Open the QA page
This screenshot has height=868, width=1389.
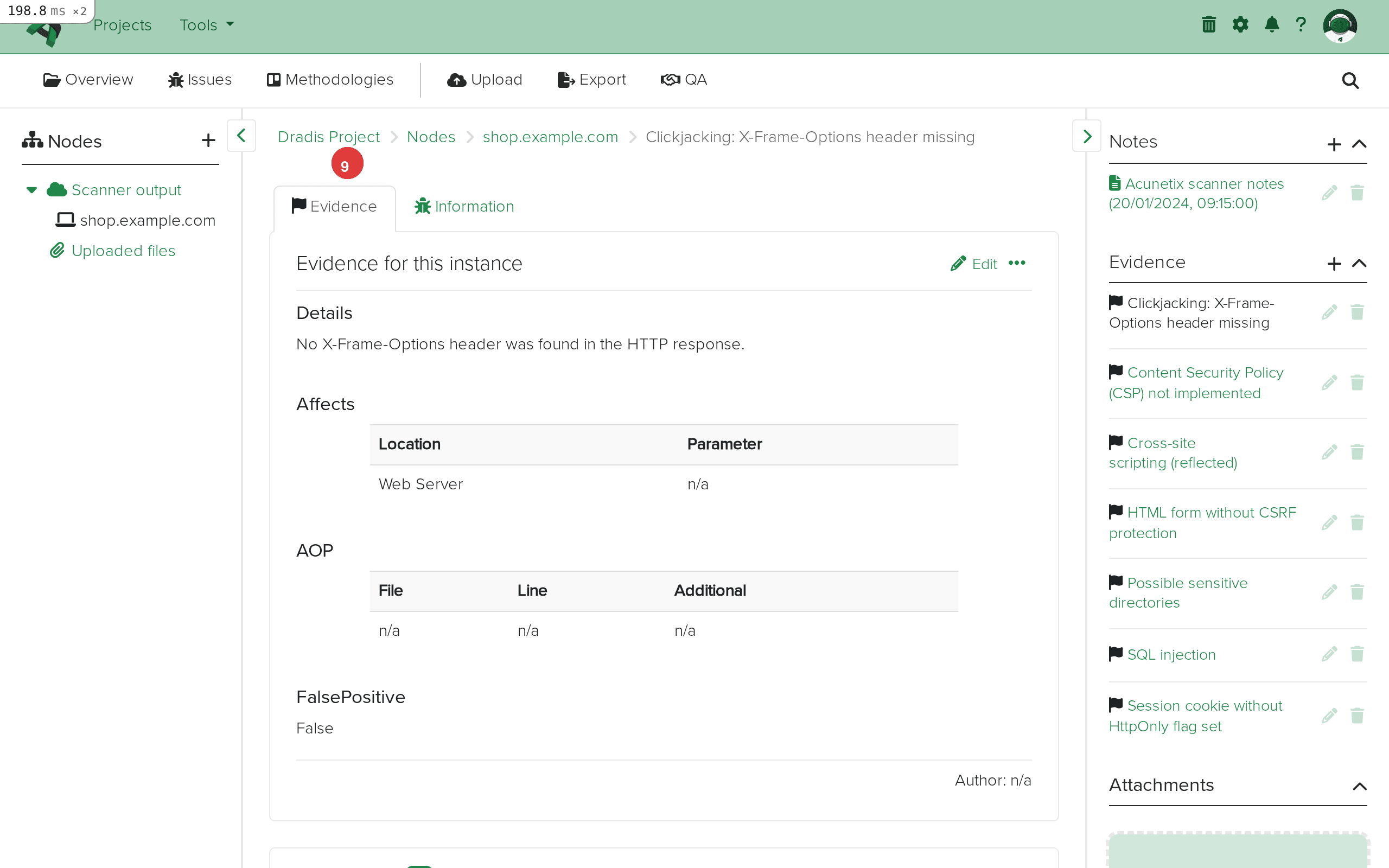[684, 80]
